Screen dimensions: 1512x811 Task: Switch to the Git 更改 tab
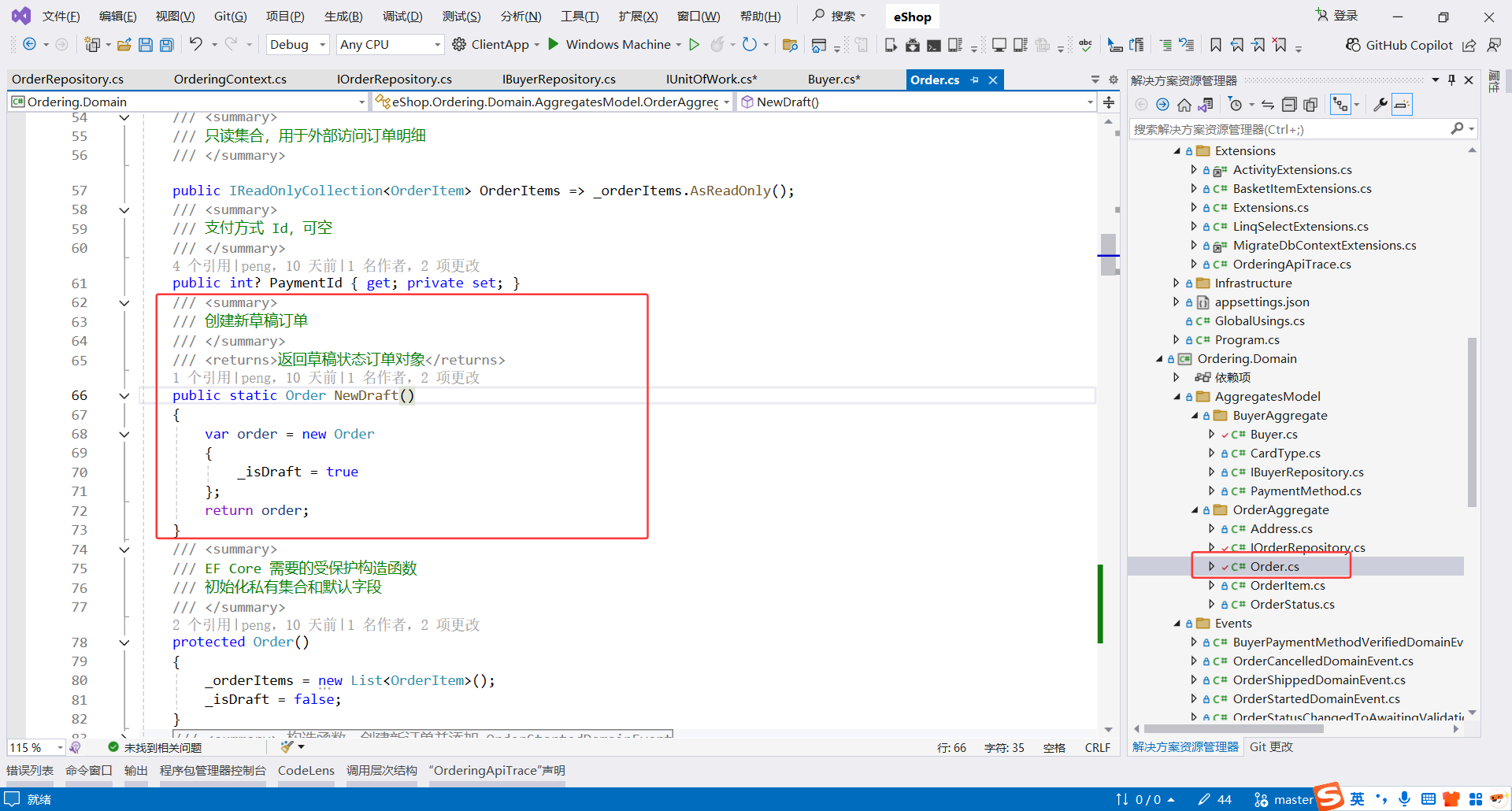[x=1271, y=747]
